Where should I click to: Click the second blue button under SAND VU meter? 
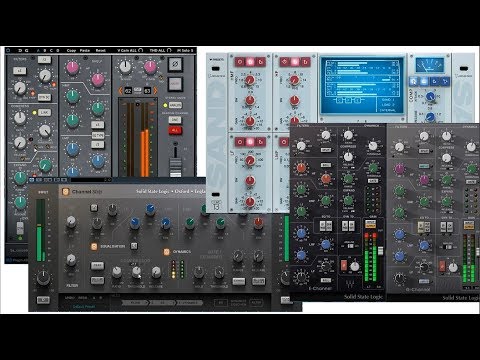click(424, 81)
